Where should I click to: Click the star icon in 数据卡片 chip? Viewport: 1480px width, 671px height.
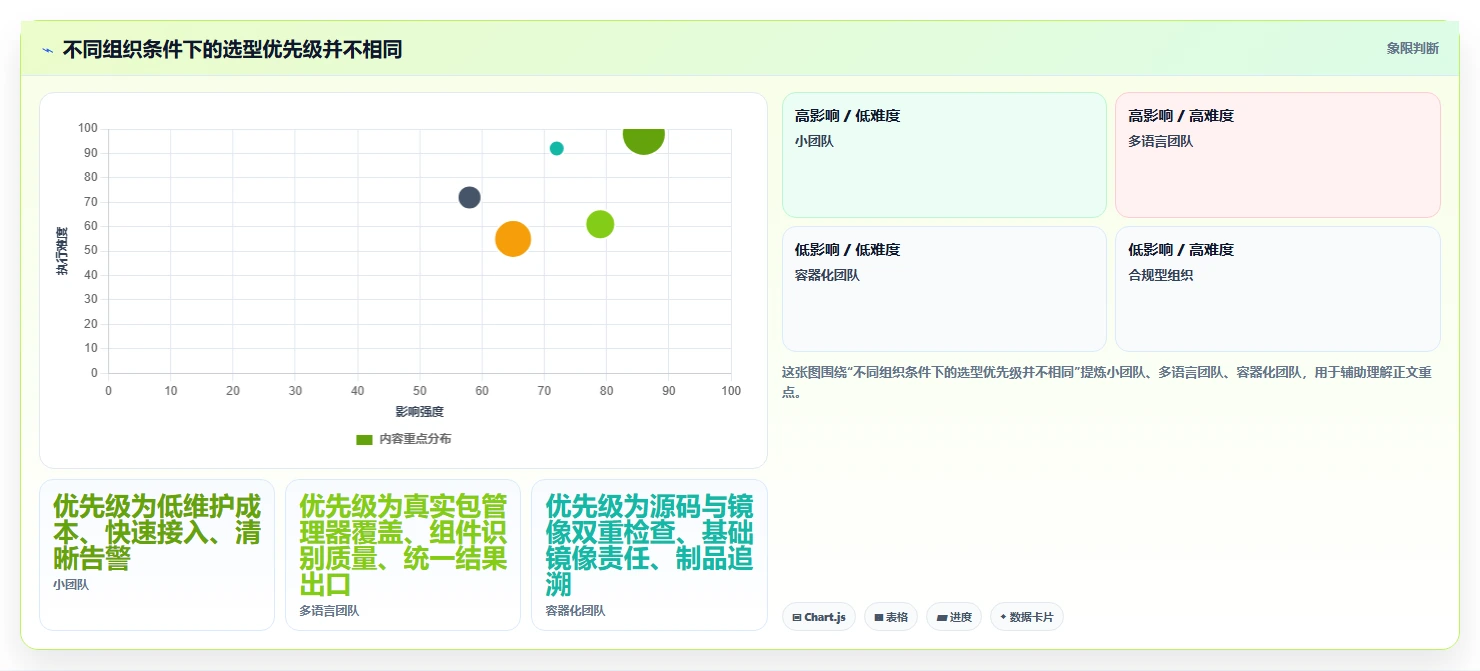pyautogui.click(x=1003, y=617)
